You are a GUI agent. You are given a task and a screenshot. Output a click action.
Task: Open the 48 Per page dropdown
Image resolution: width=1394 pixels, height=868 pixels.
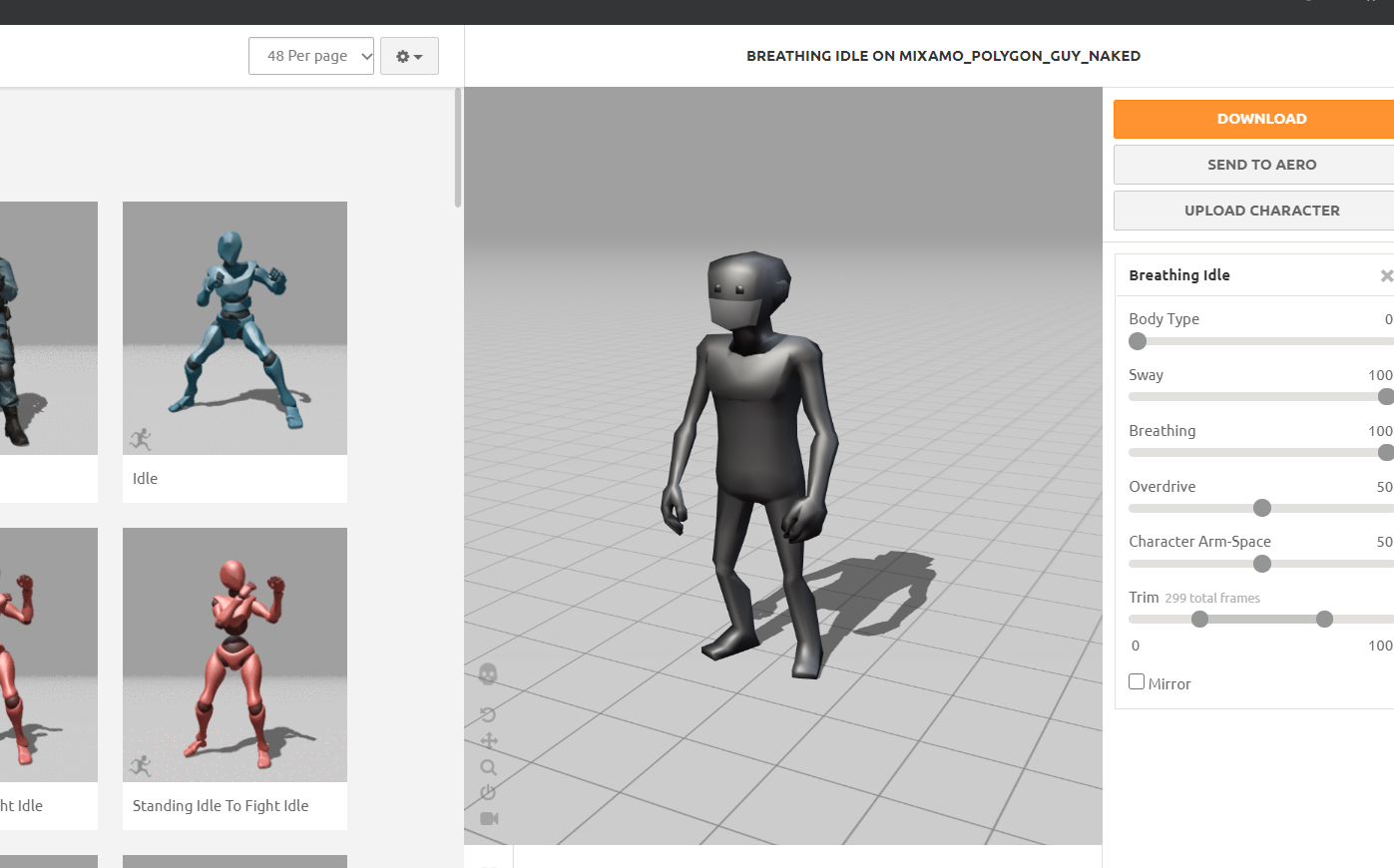pos(311,56)
